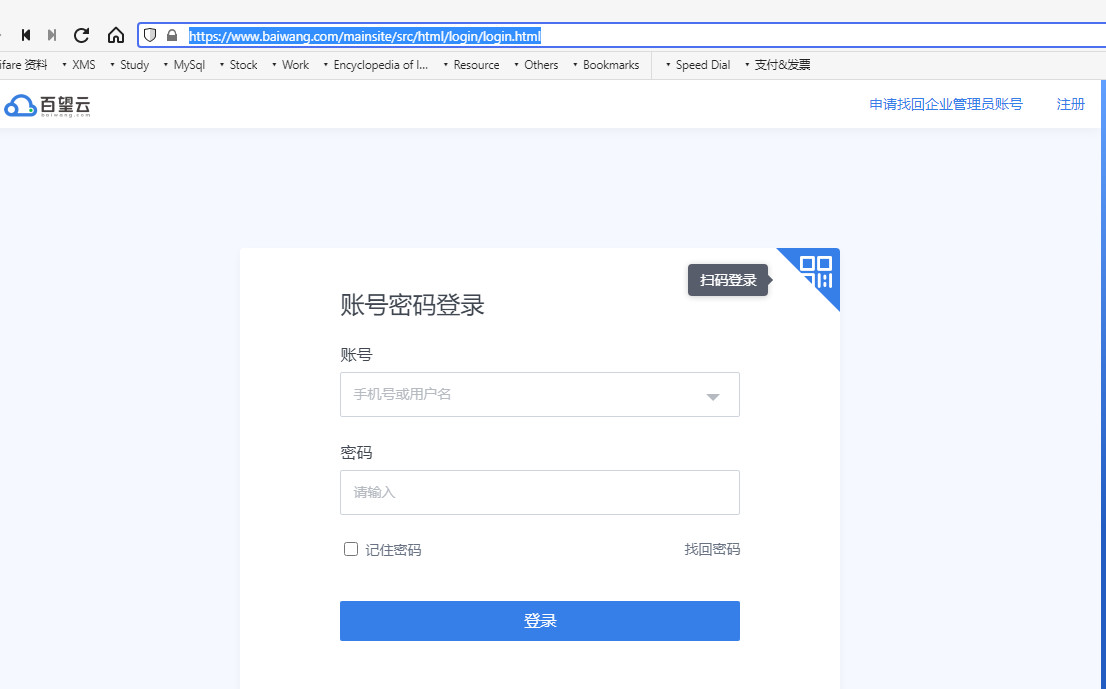
Task: Click the page's vertical scrollbar
Action: (1102, 300)
